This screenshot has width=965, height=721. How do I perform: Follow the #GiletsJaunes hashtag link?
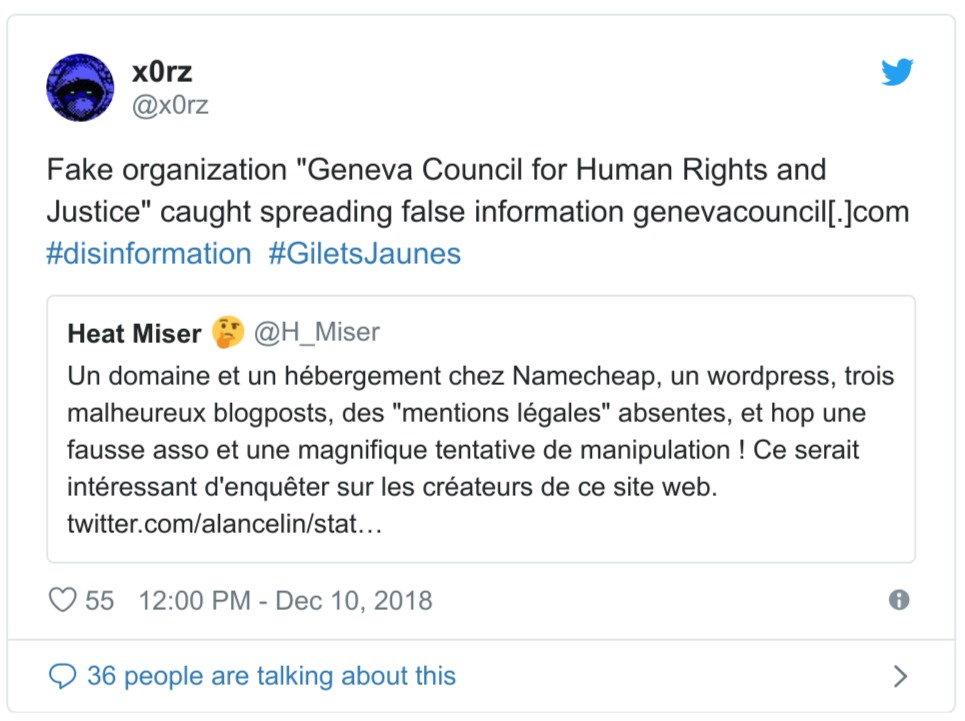coord(364,254)
